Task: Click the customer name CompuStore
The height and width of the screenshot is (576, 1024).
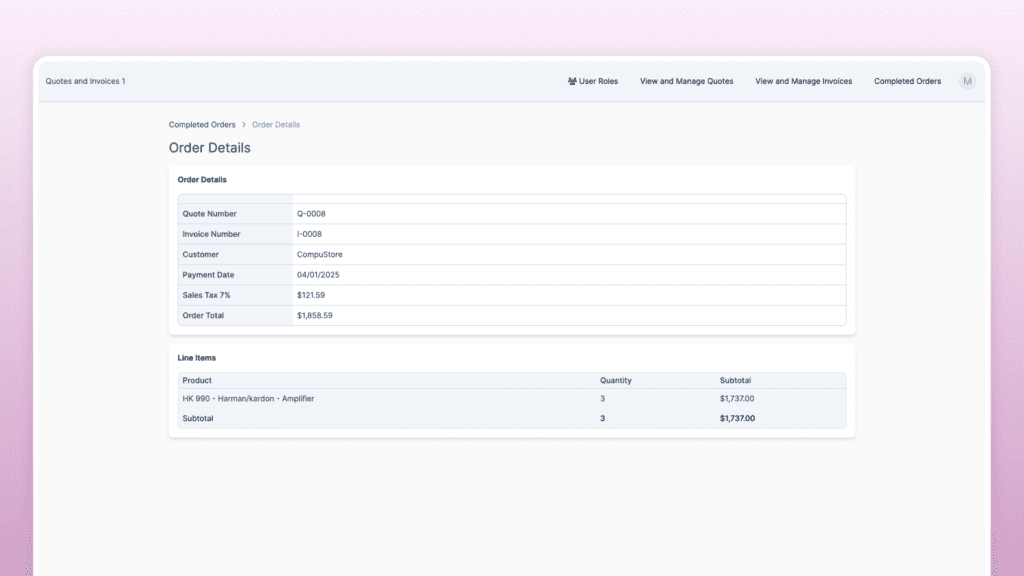Action: tap(319, 254)
